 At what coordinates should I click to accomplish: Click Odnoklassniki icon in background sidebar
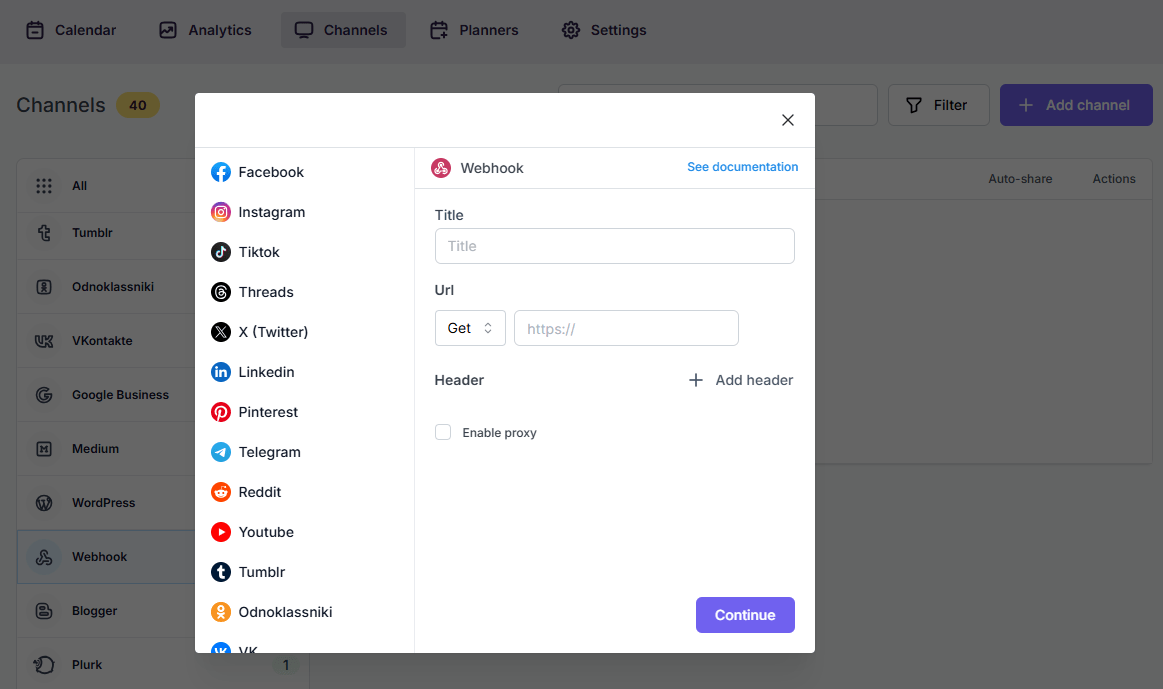(x=44, y=287)
